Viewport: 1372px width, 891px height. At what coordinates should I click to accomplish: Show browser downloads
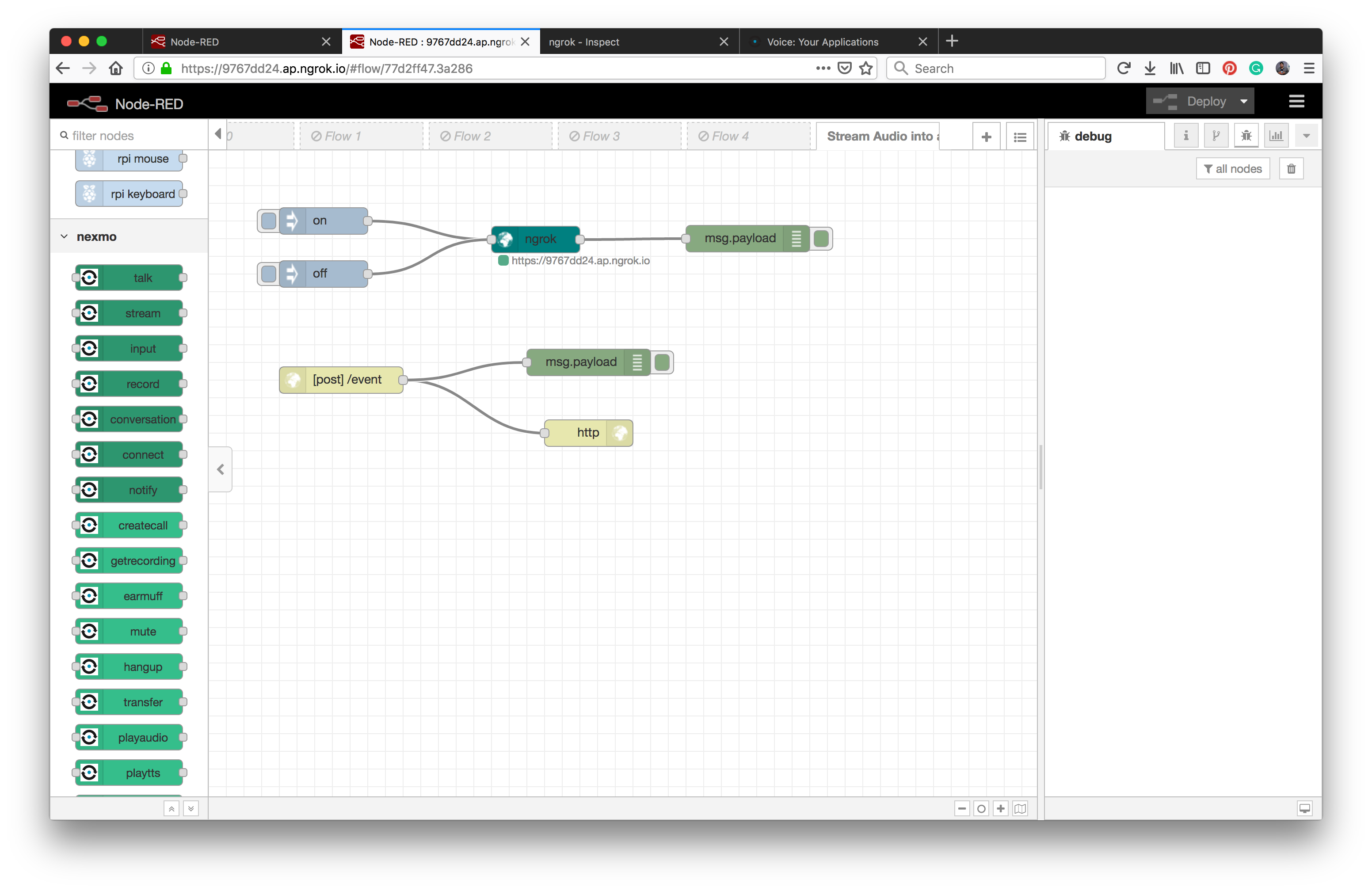pyautogui.click(x=1150, y=69)
